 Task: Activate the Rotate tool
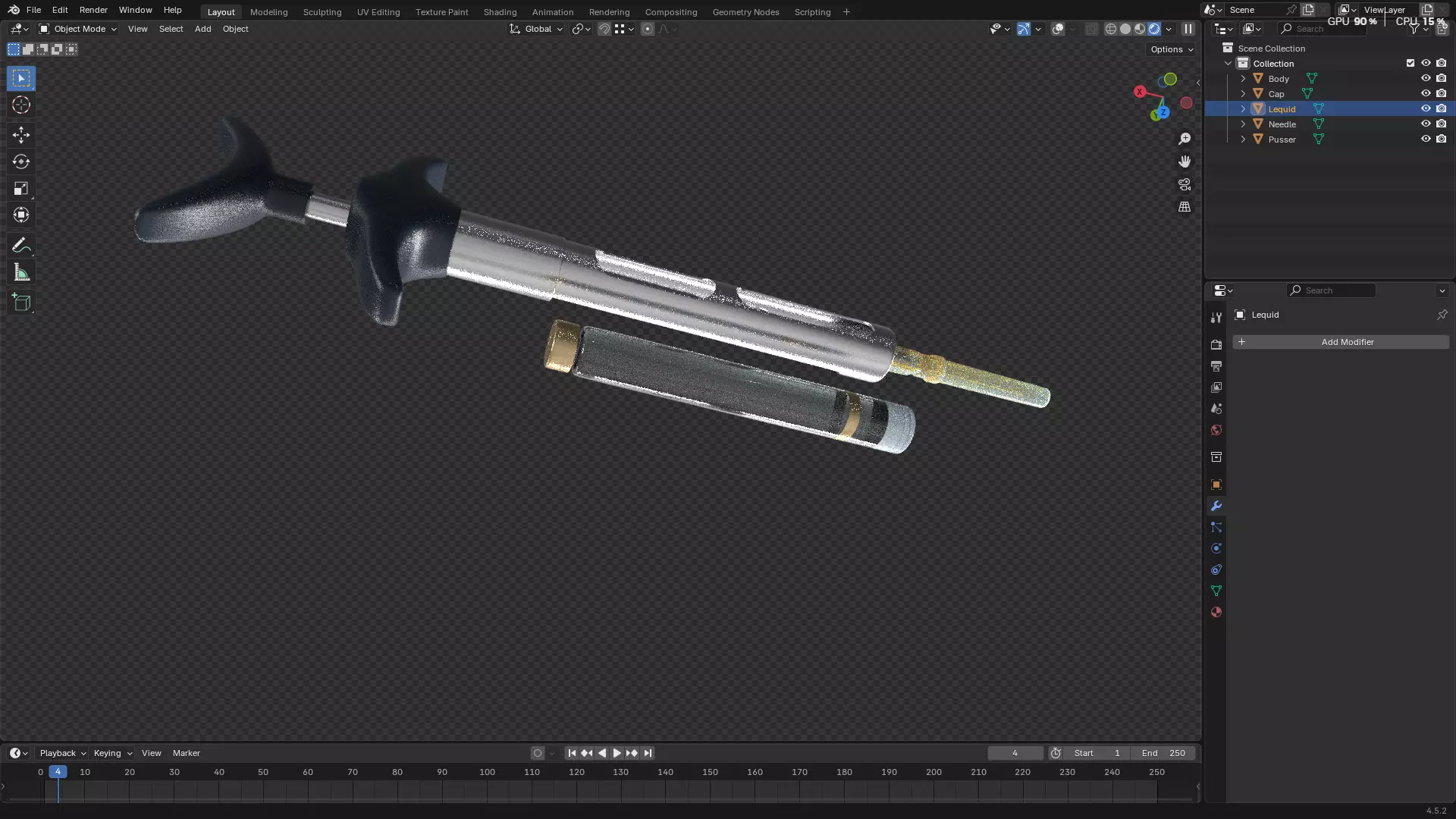click(21, 162)
